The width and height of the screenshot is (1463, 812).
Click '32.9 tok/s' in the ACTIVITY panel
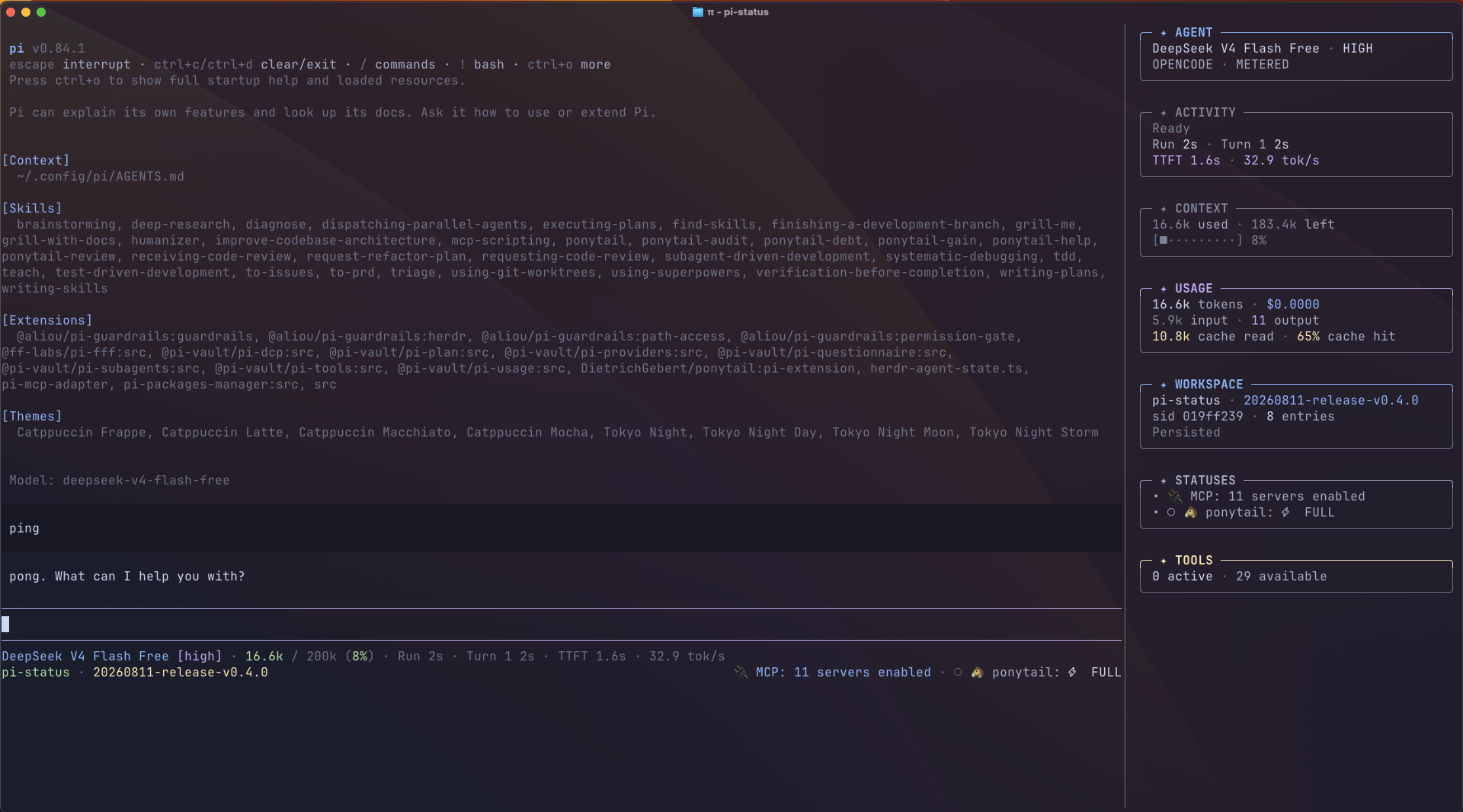[x=1282, y=161]
